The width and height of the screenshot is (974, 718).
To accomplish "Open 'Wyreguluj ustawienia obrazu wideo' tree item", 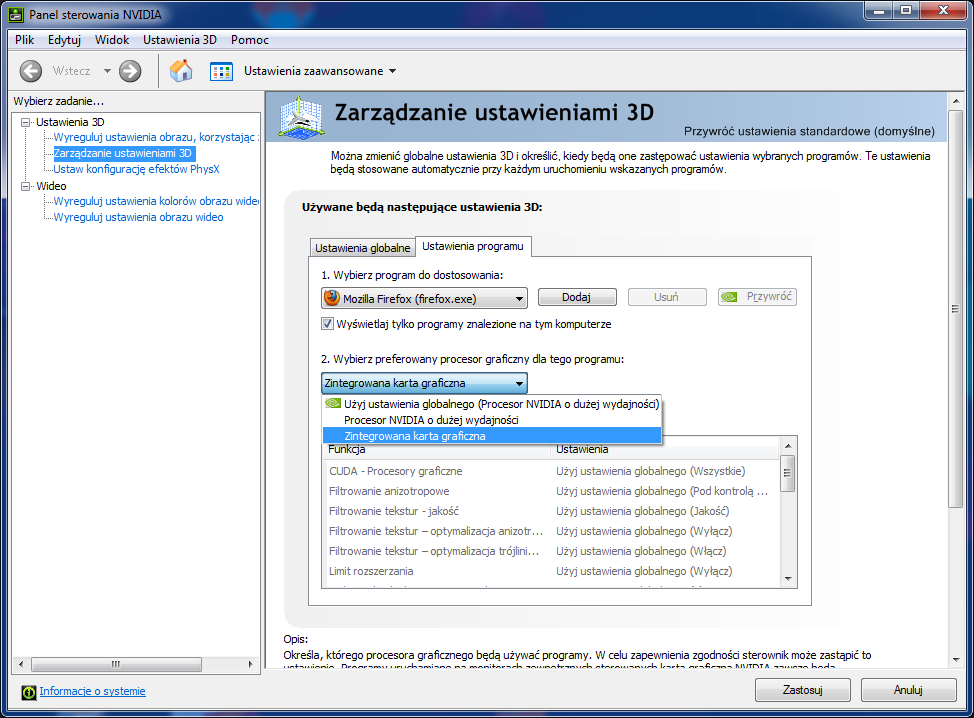I will click(x=139, y=217).
